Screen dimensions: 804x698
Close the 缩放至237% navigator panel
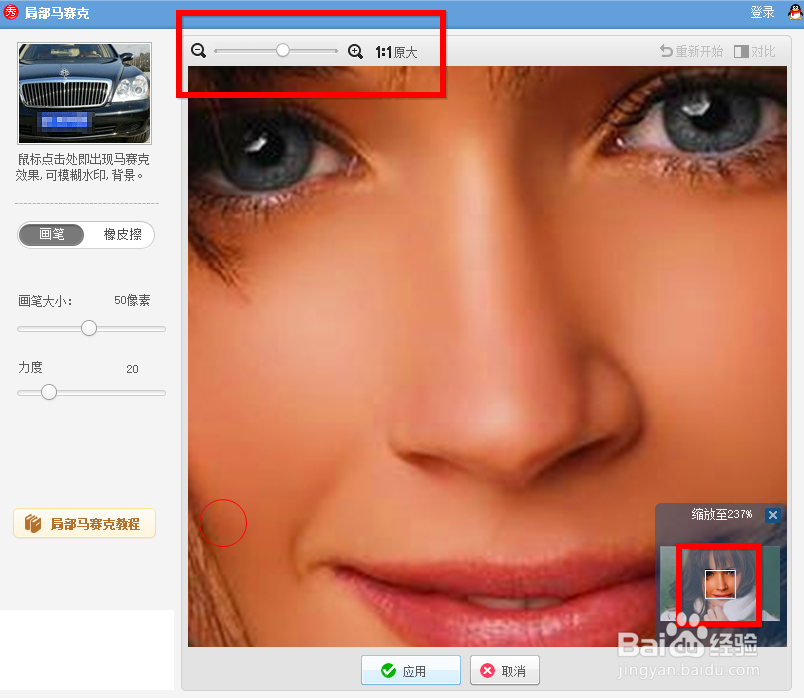[x=773, y=515]
